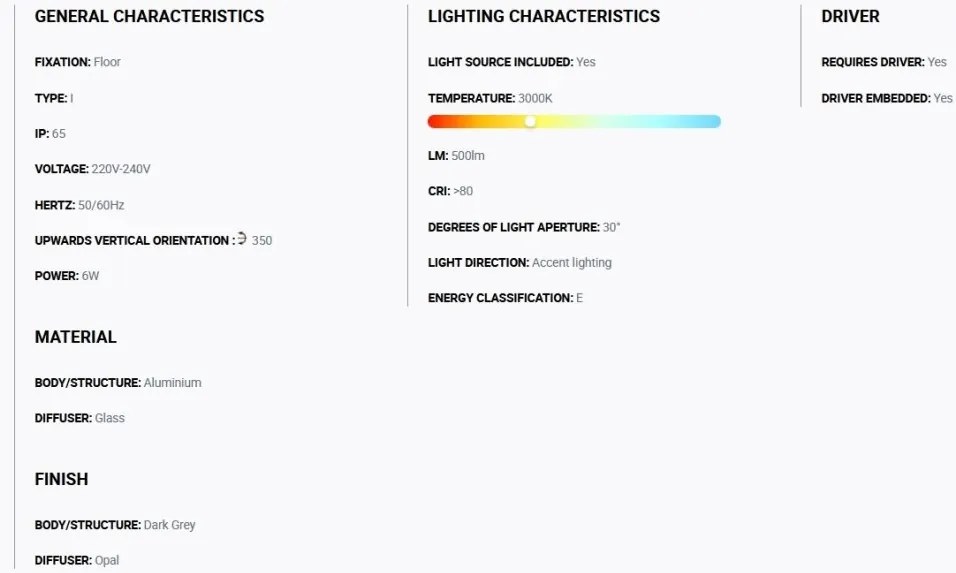Click the Power 6W value
956x573 pixels.
[x=90, y=276]
